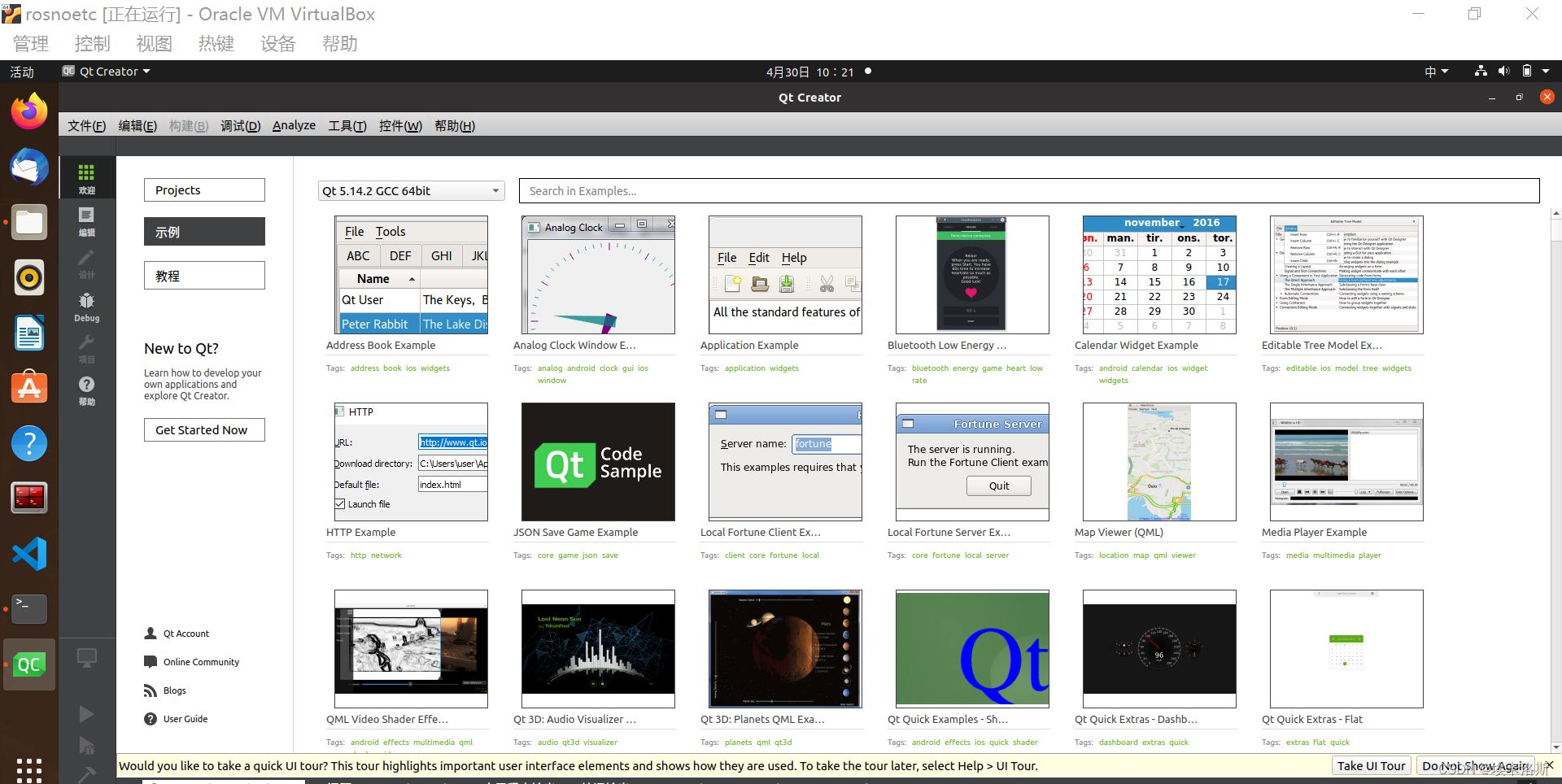Open Visual Studio Code from the dock
This screenshot has width=1562, height=784.
tap(29, 554)
